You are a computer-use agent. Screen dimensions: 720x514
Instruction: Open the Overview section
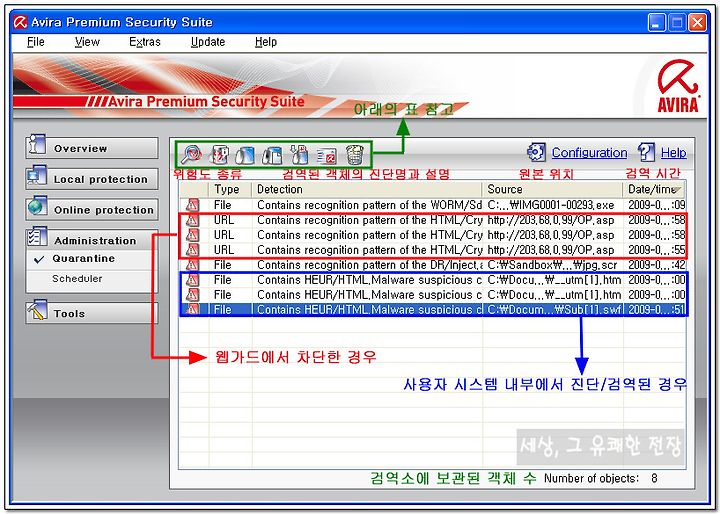point(92,148)
